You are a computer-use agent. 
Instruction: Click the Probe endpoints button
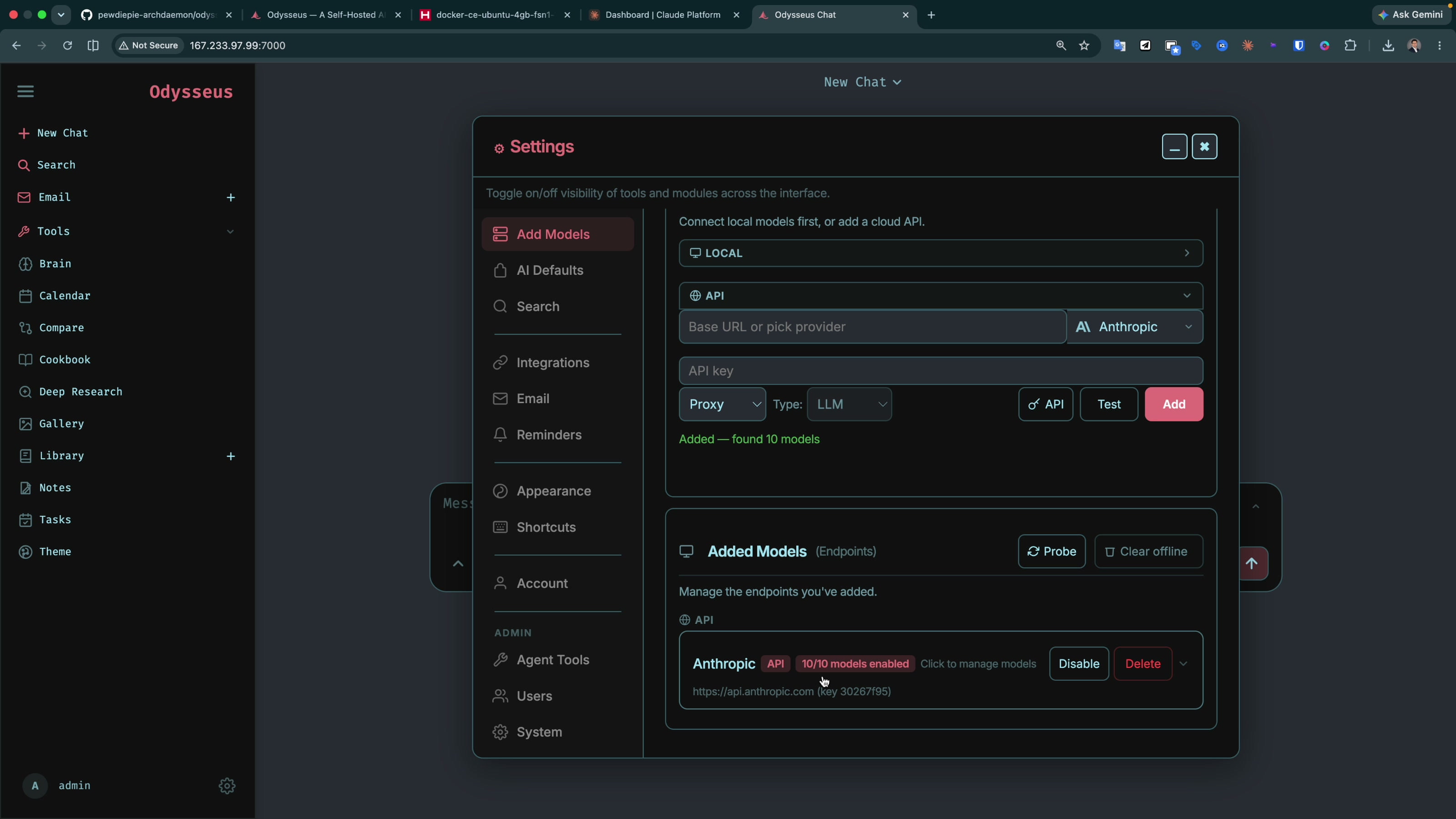pos(1052,551)
